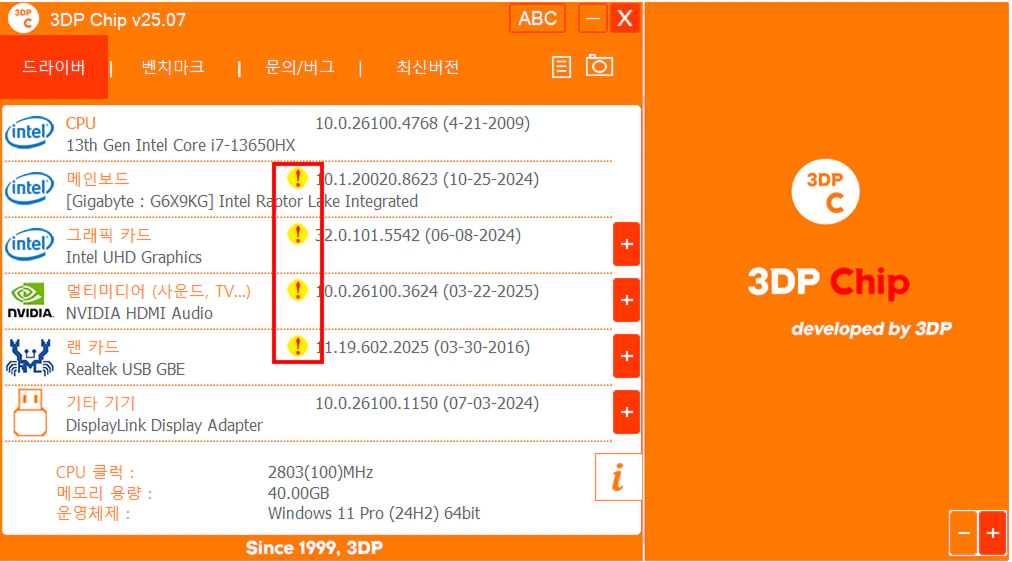Image resolution: width=1012 pixels, height=562 pixels.
Task: Click the 'Since 1999, 3DP' footer text
Action: pyautogui.click(x=314, y=548)
